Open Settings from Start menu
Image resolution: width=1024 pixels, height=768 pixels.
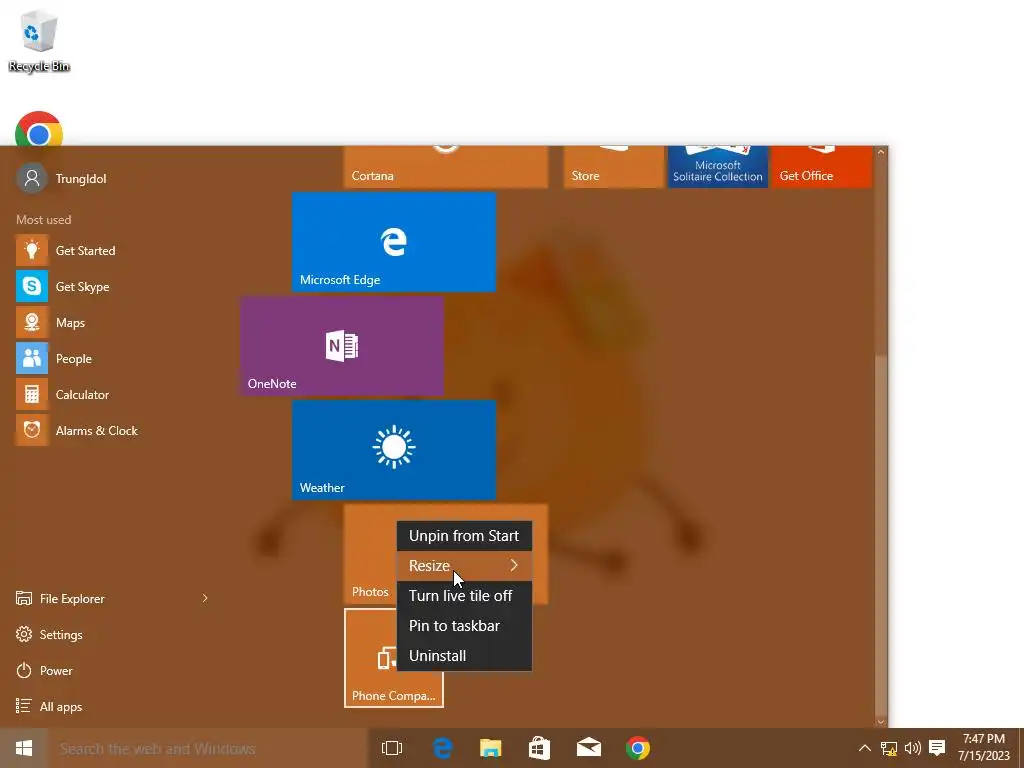(50, 635)
